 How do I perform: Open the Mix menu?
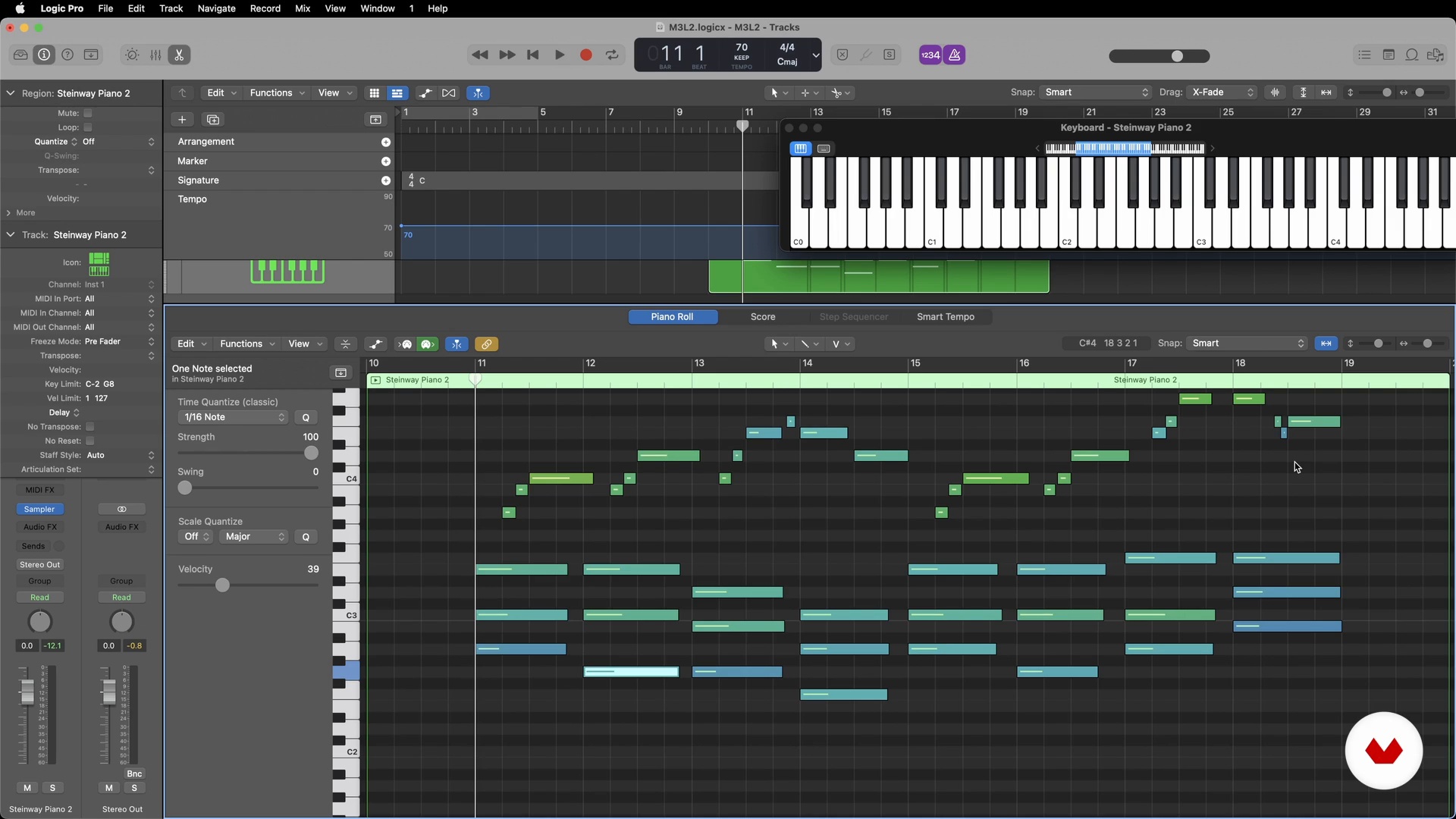click(x=303, y=8)
